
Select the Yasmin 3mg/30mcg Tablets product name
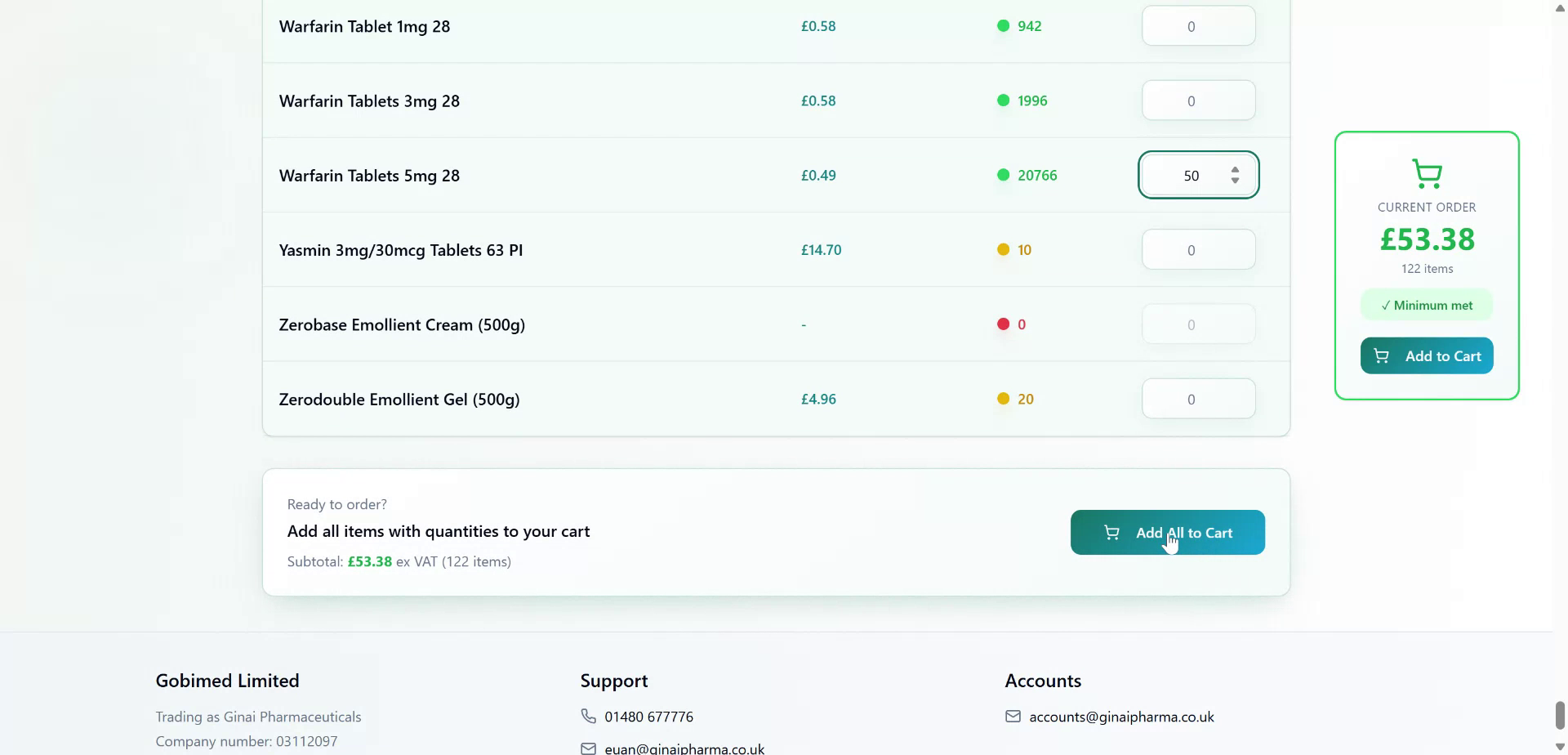401,250
